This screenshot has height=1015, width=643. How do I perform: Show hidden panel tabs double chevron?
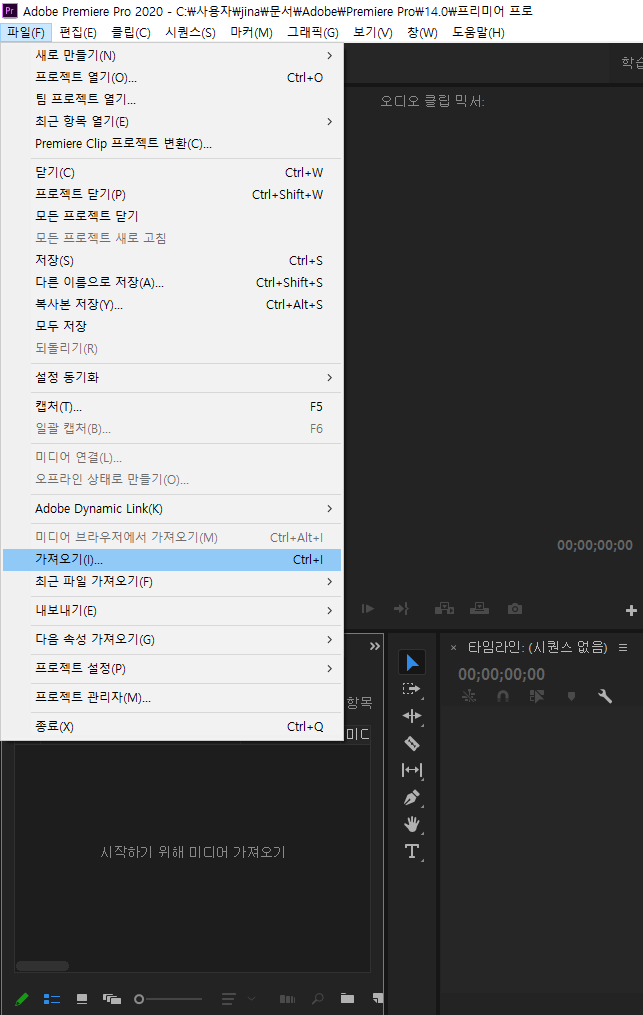(375, 646)
